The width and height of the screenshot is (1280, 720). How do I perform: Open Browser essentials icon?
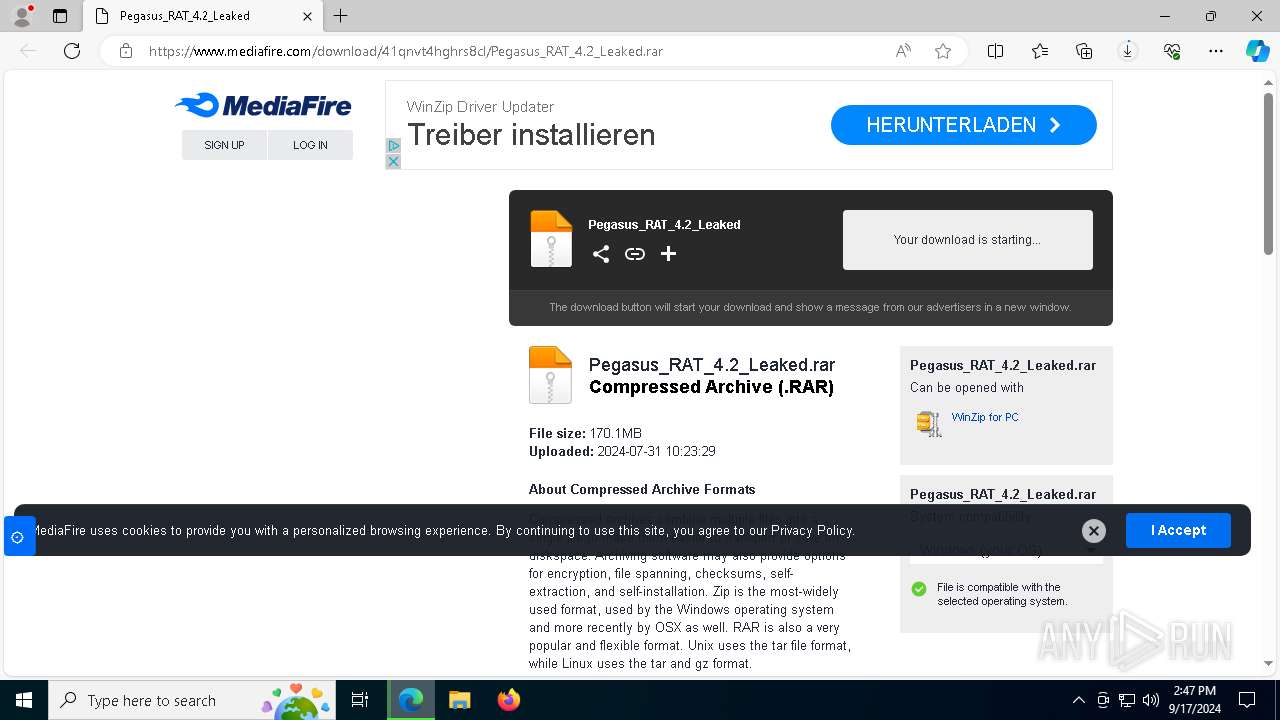(x=1172, y=51)
